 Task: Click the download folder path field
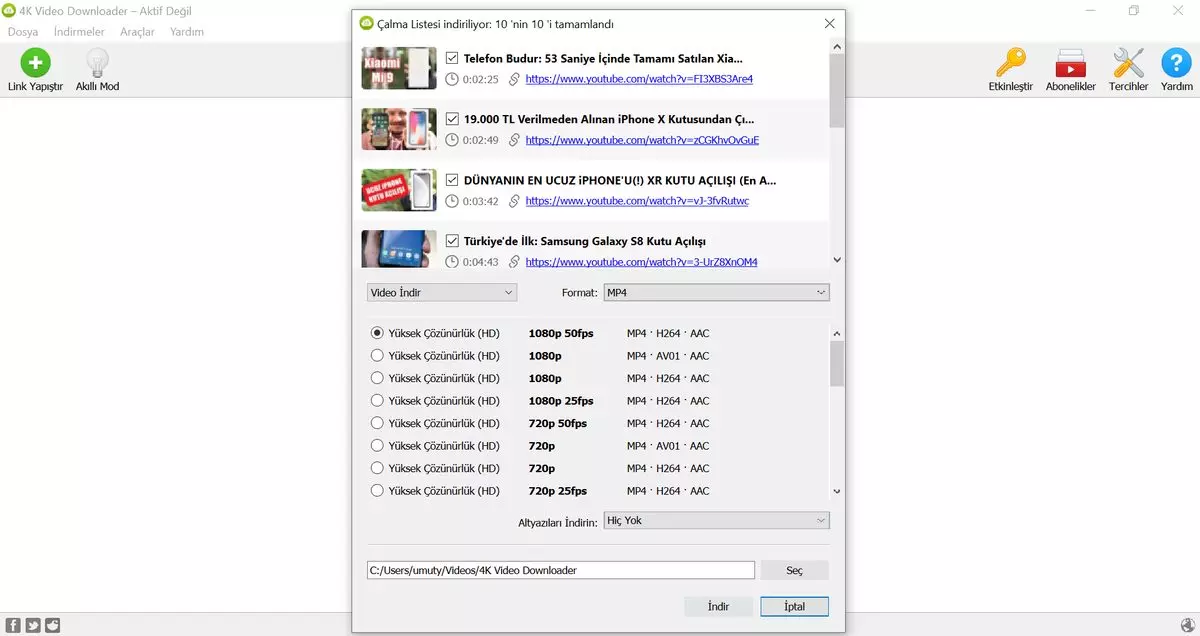[x=560, y=570]
